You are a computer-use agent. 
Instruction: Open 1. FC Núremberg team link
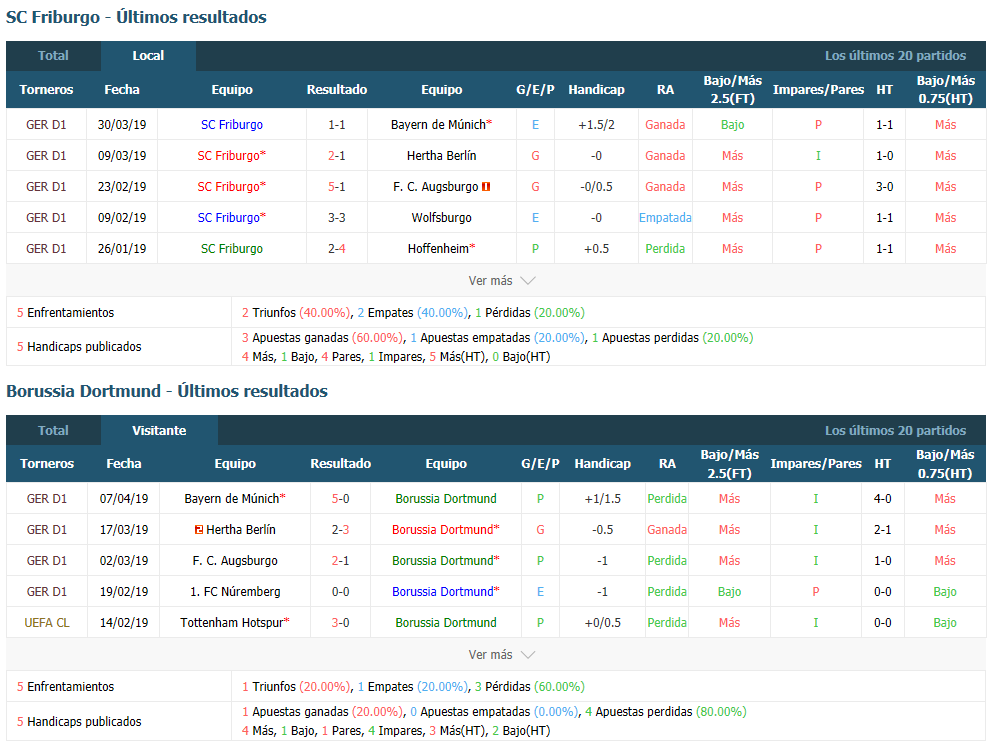tap(235, 592)
